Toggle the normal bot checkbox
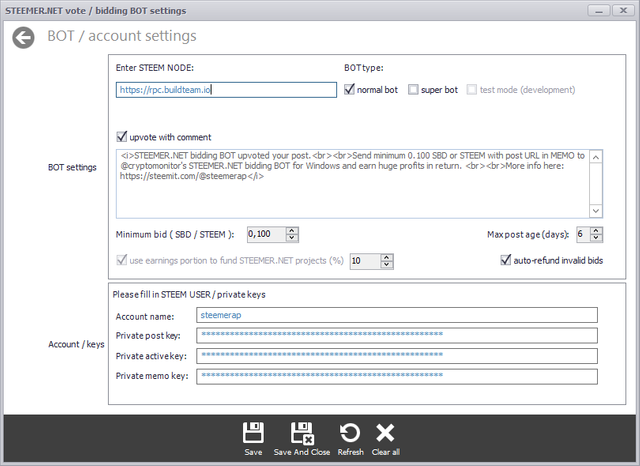The image size is (640, 466). pyautogui.click(x=349, y=89)
